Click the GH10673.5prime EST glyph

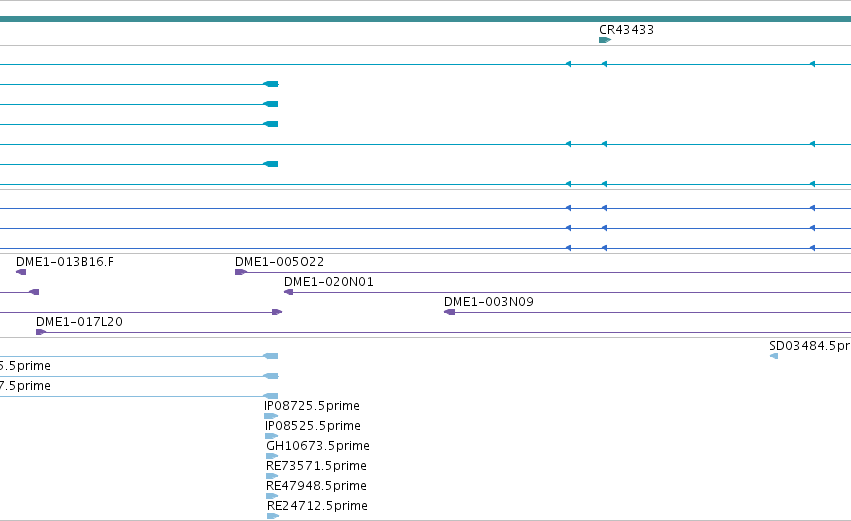[x=272, y=456]
